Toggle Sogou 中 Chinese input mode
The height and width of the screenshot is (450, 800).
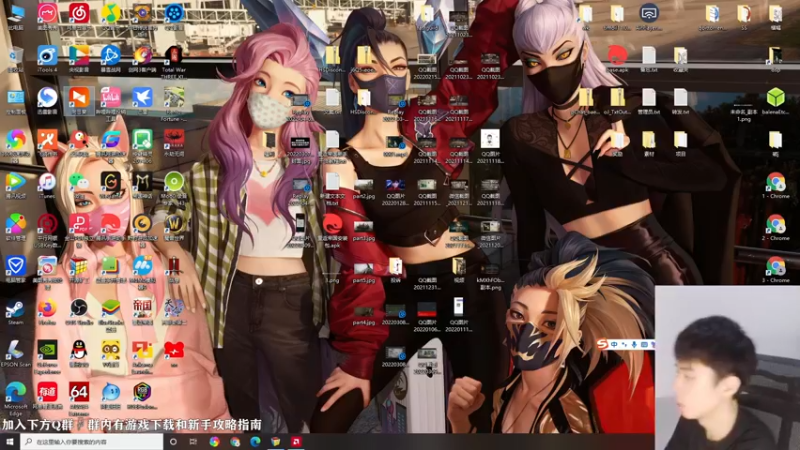click(x=614, y=344)
